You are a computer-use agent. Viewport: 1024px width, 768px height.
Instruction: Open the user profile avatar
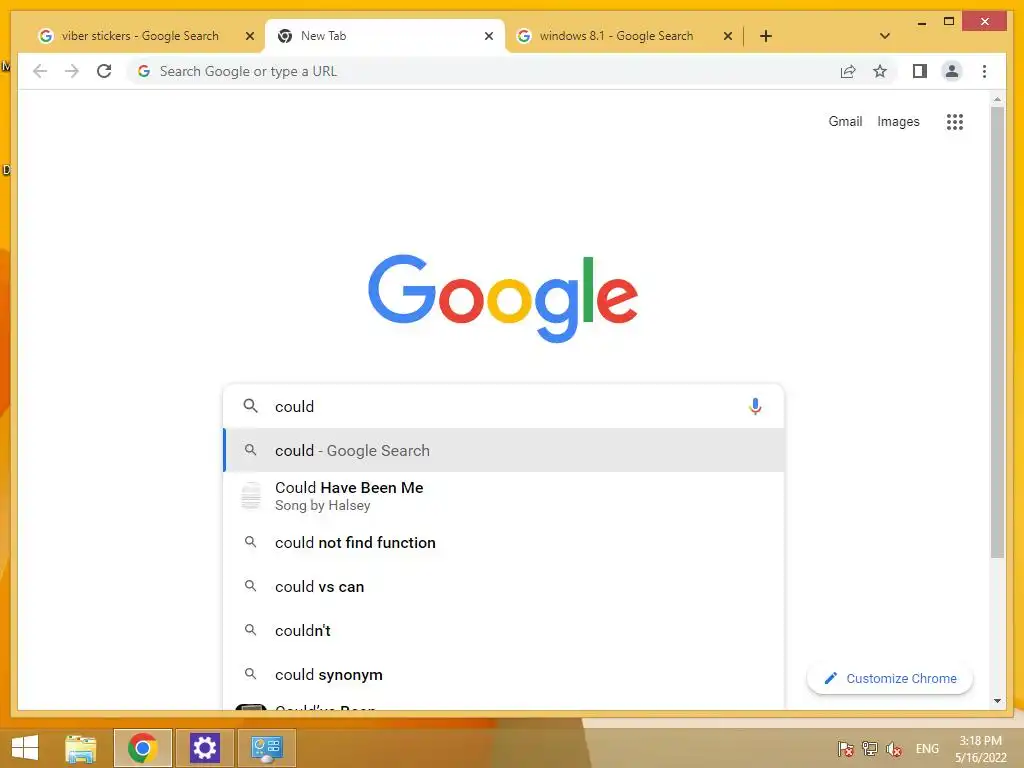952,71
